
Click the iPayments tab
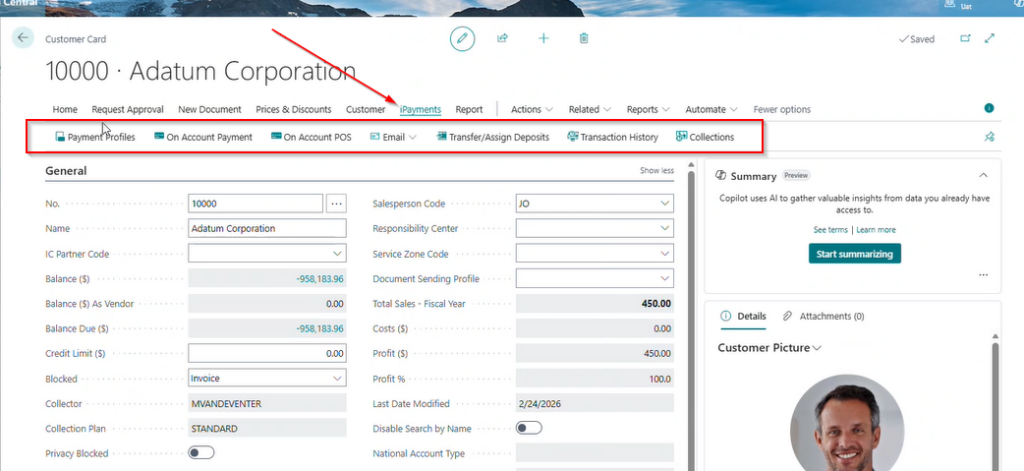tap(421, 110)
